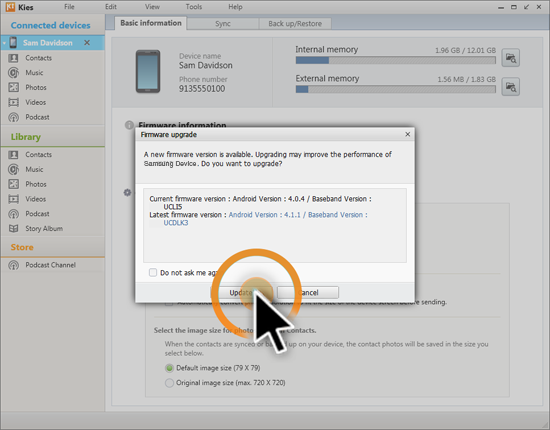Disconnect Sam Davidson device with X

[87, 42]
